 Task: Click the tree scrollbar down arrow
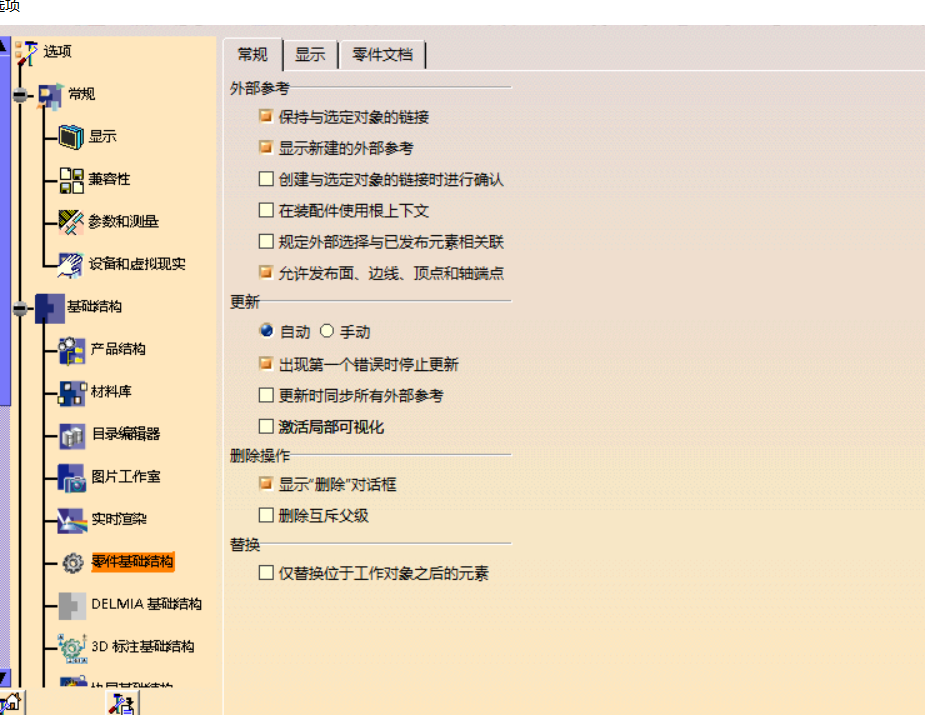[x=4, y=678]
